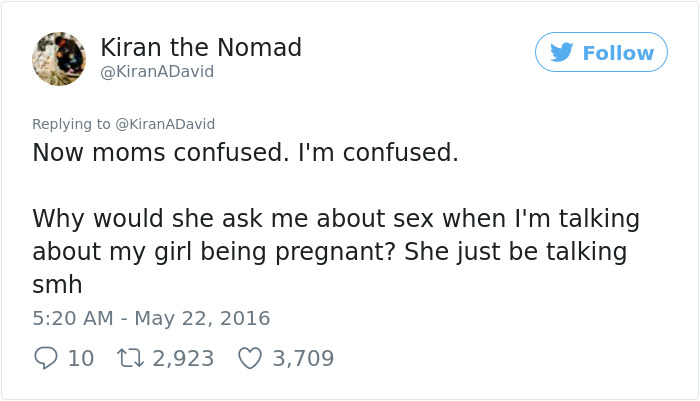Screen dimensions: 700x401
Task: Open the 5:20 AM timestamp link
Action: [x=71, y=319]
